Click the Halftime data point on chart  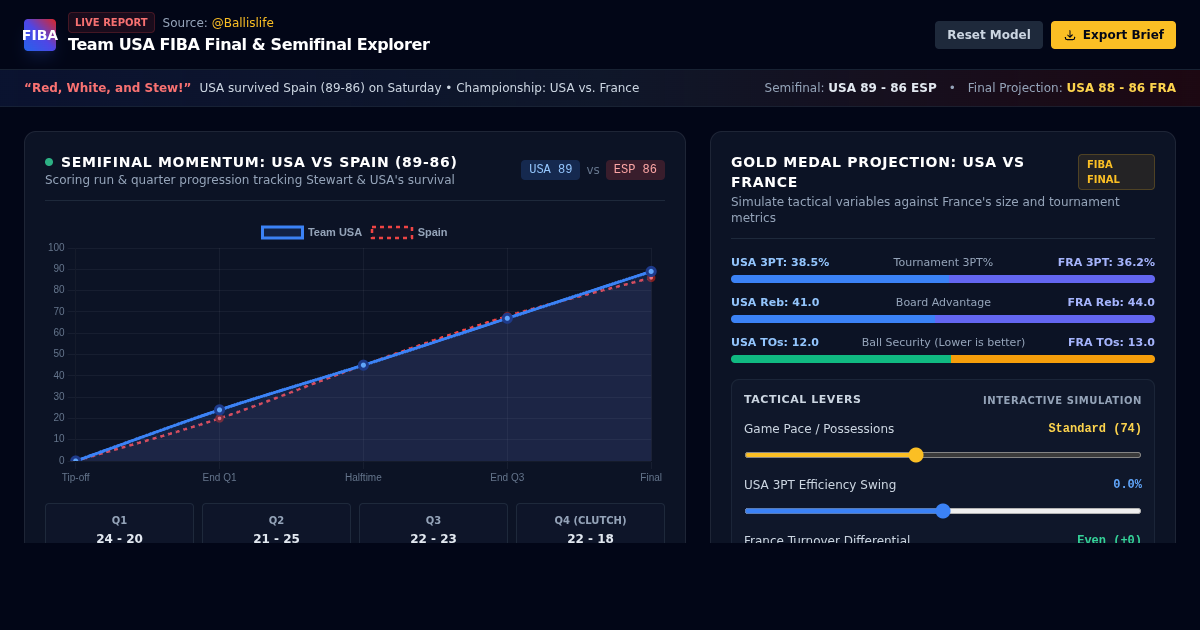[363, 365]
